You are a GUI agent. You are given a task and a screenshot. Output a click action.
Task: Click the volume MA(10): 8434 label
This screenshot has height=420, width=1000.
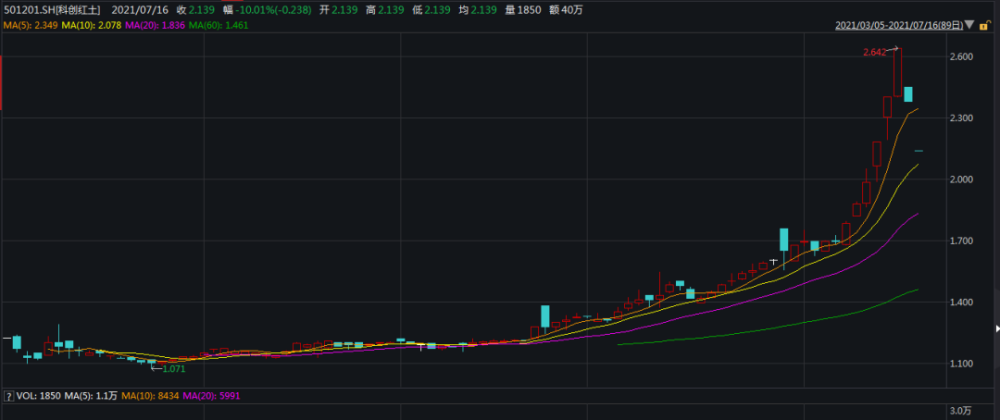point(151,396)
